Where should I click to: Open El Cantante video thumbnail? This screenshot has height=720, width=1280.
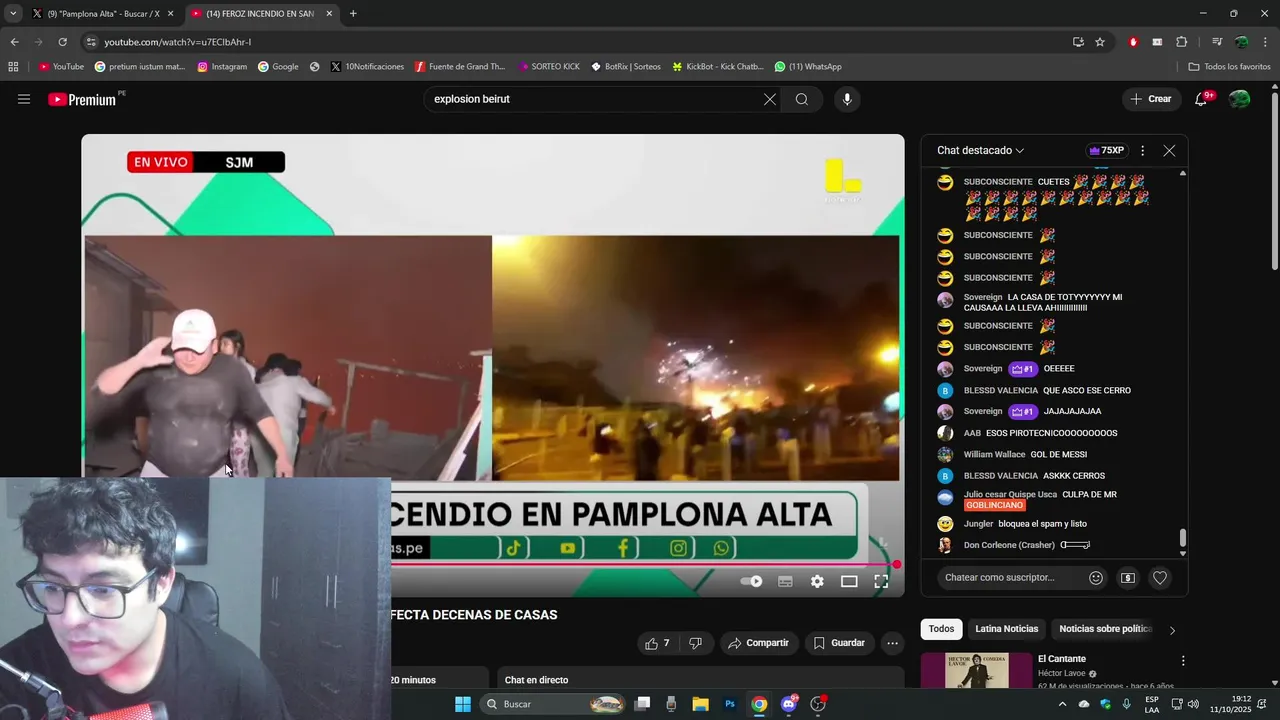[977, 670]
